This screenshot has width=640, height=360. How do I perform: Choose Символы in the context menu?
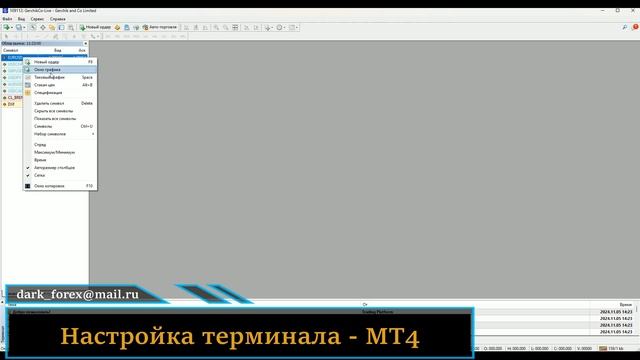60,127
